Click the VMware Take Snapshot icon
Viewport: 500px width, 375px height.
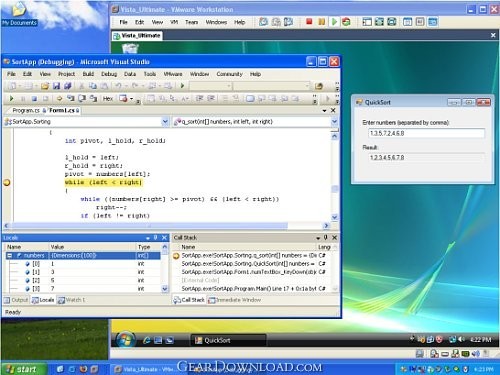coord(263,22)
